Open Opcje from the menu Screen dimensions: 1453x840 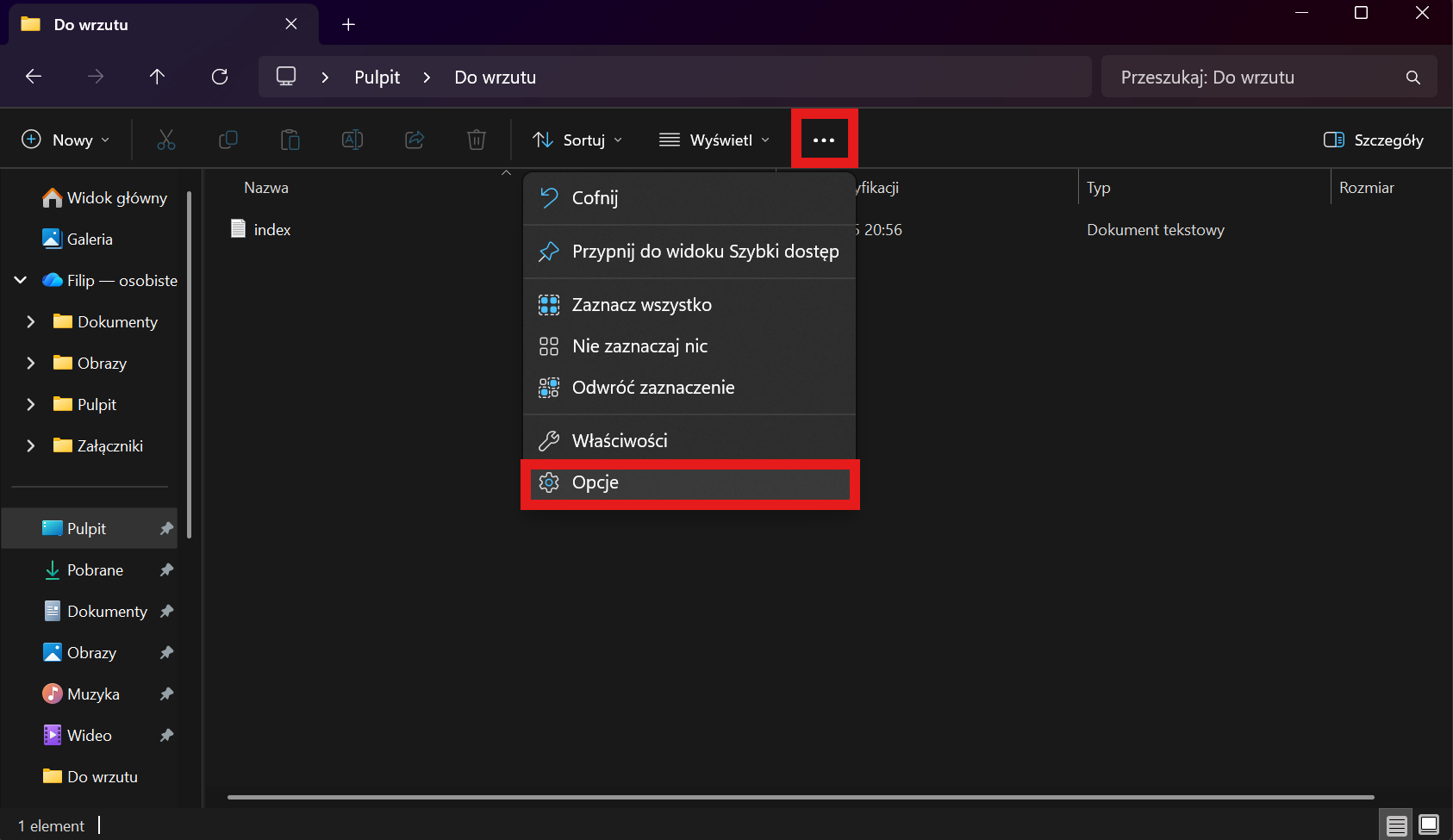tap(689, 482)
